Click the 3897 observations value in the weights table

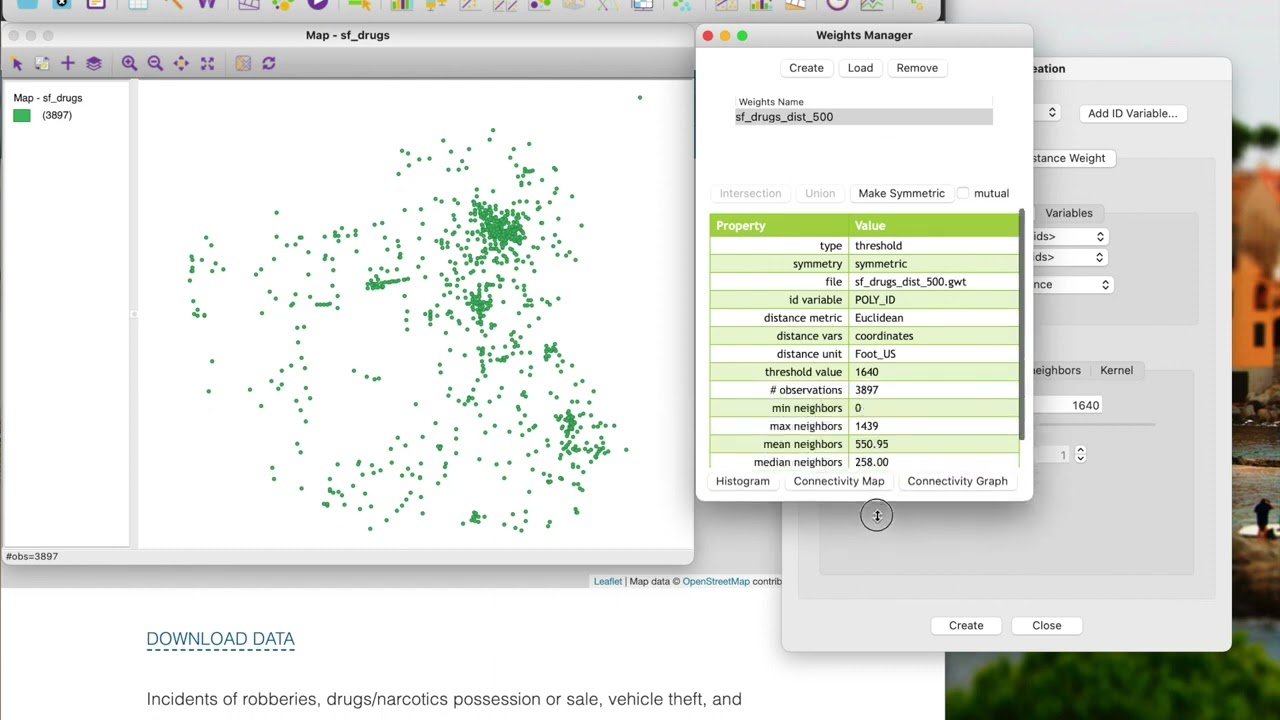pyautogui.click(x=934, y=390)
